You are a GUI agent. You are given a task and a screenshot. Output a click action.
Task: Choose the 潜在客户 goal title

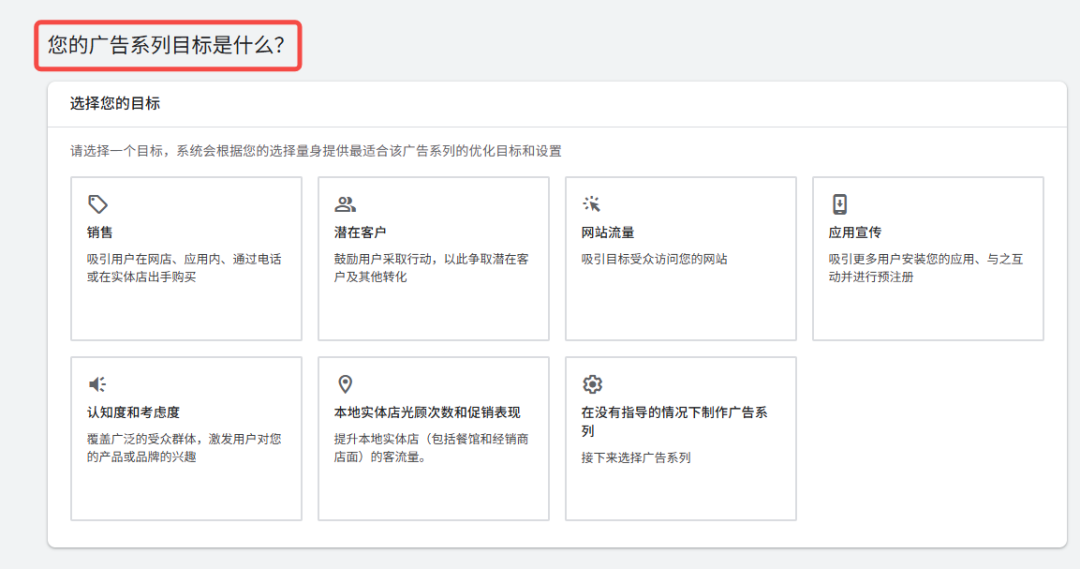360,233
